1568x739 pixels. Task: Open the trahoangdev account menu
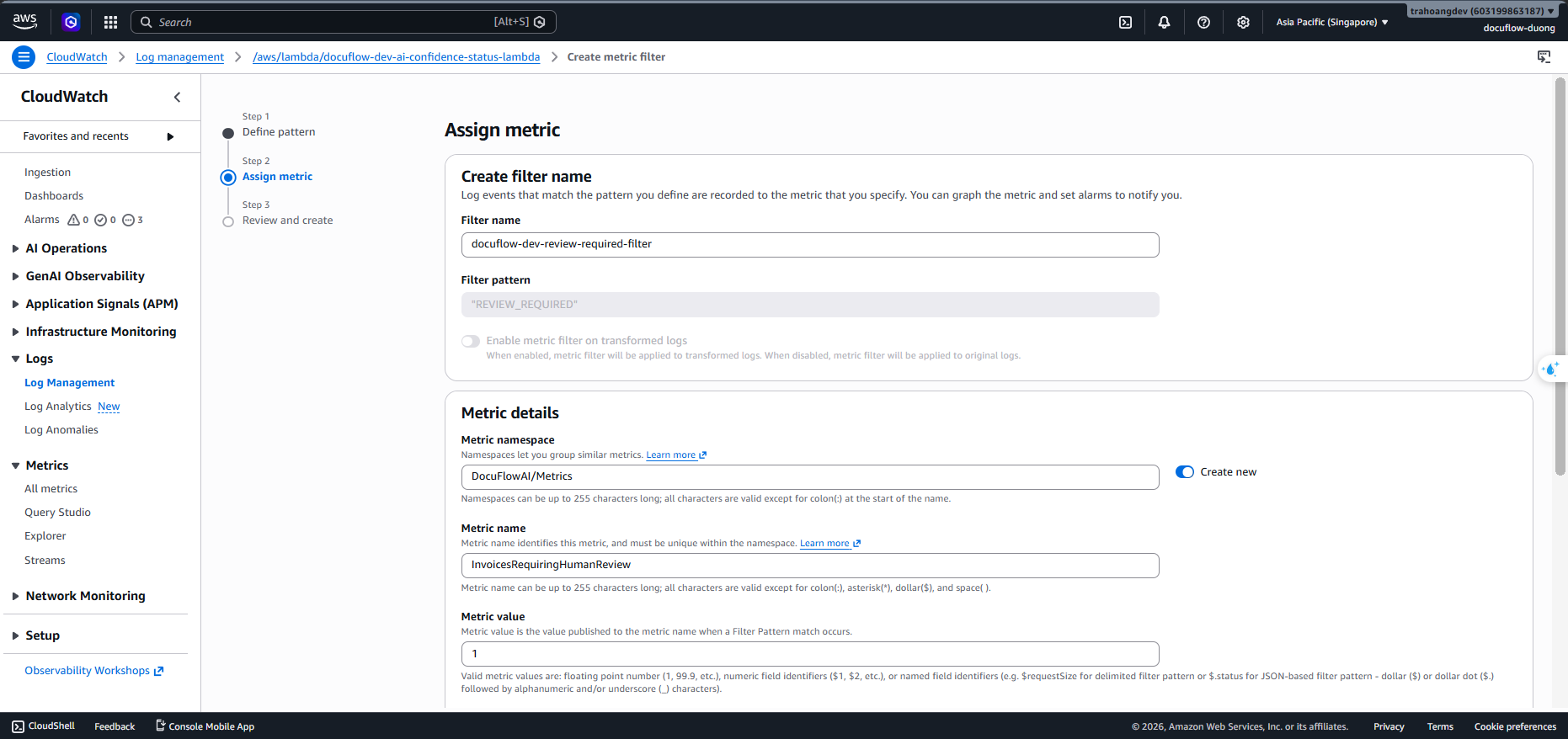[x=1482, y=11]
